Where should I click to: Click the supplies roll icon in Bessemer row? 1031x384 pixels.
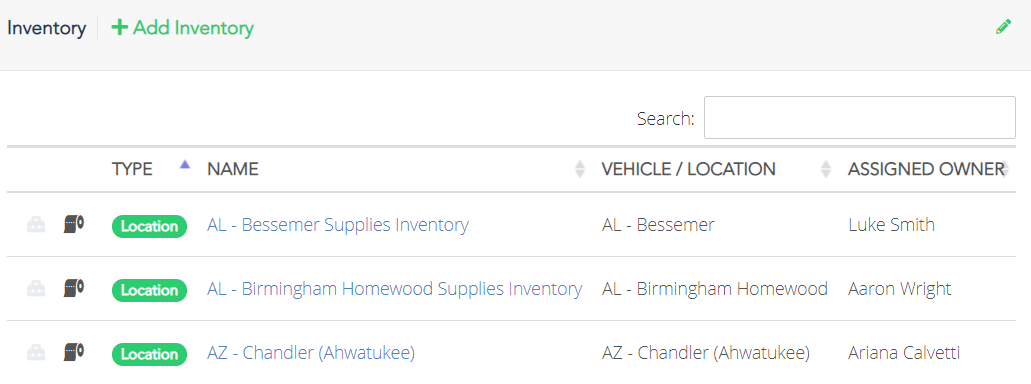[74, 225]
